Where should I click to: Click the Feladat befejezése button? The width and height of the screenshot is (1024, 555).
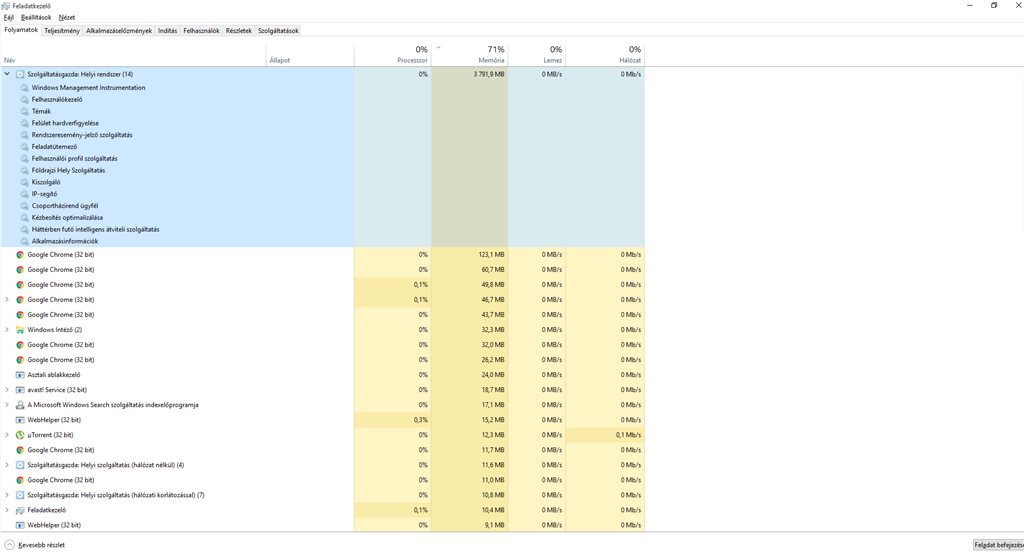click(999, 545)
